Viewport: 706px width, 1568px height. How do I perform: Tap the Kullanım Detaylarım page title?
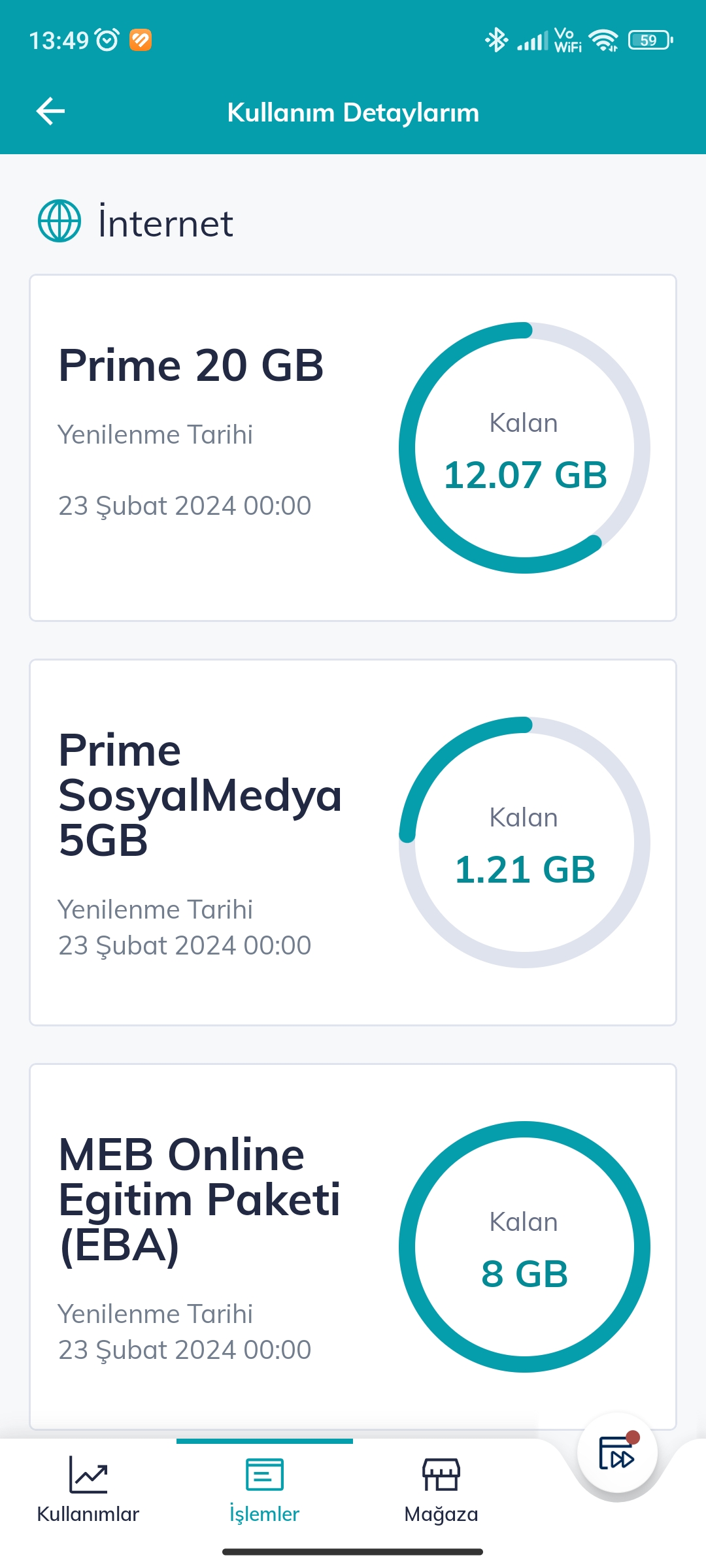353,112
